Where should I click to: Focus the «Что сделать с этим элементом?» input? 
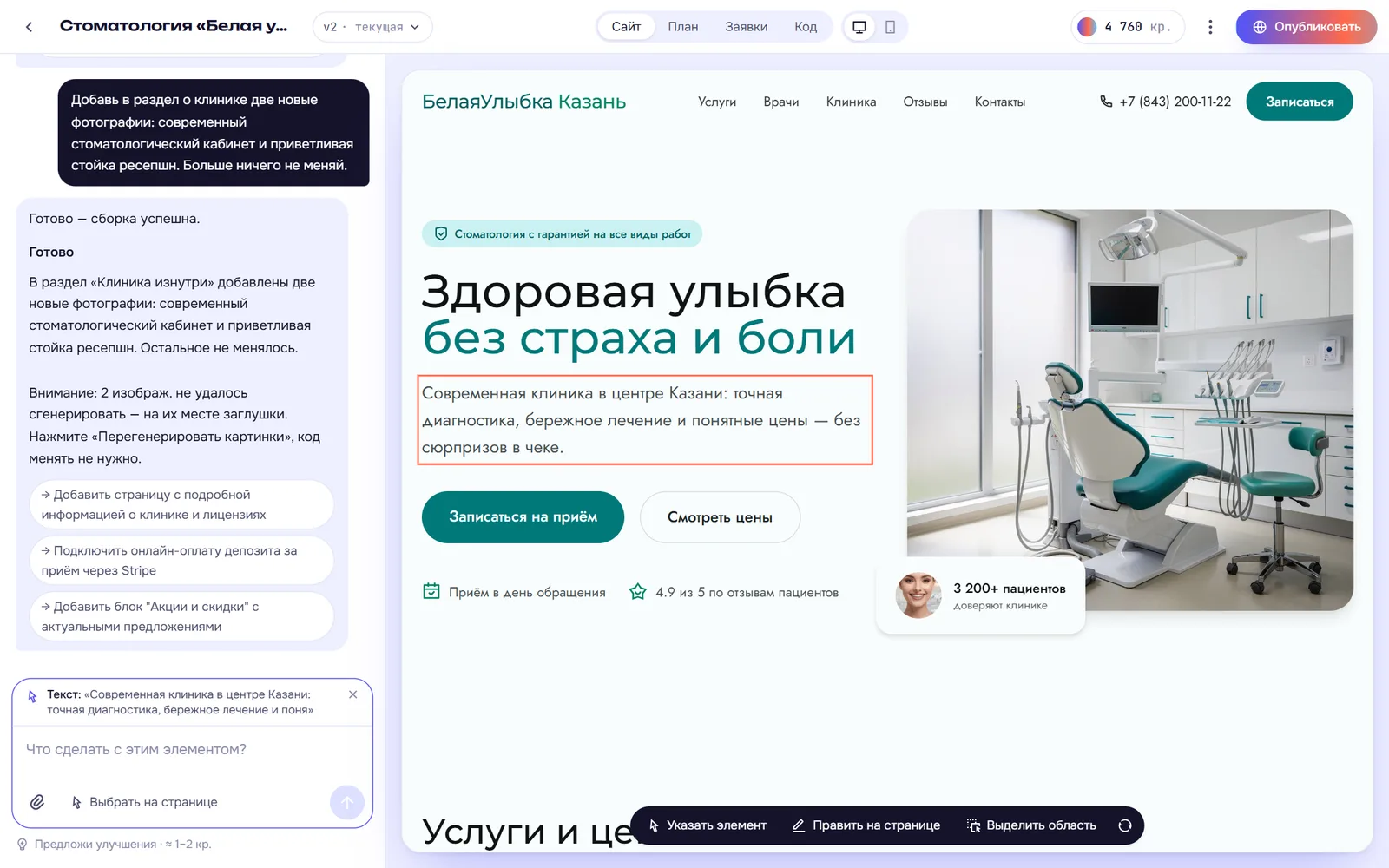192,749
